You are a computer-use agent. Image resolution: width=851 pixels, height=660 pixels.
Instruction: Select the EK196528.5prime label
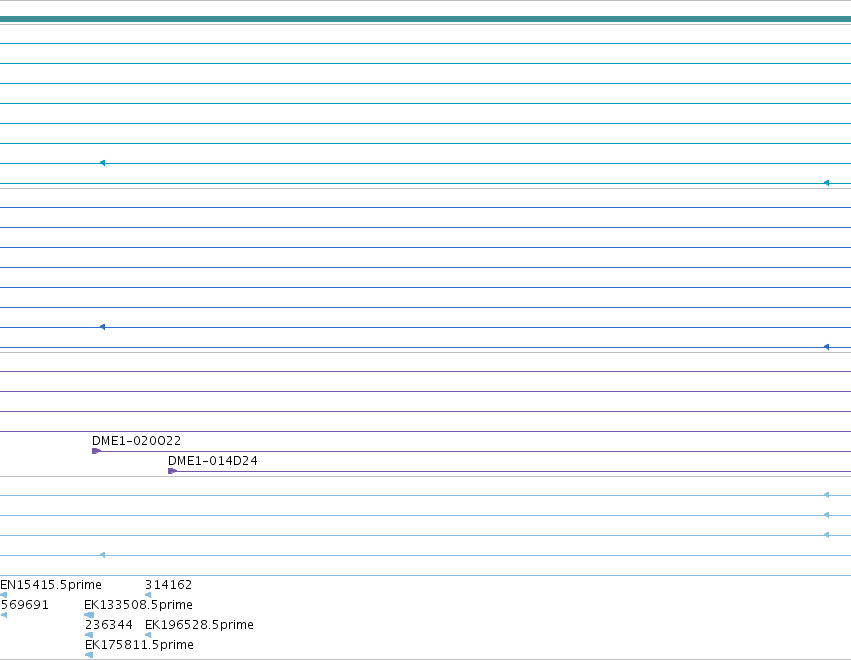(x=199, y=625)
